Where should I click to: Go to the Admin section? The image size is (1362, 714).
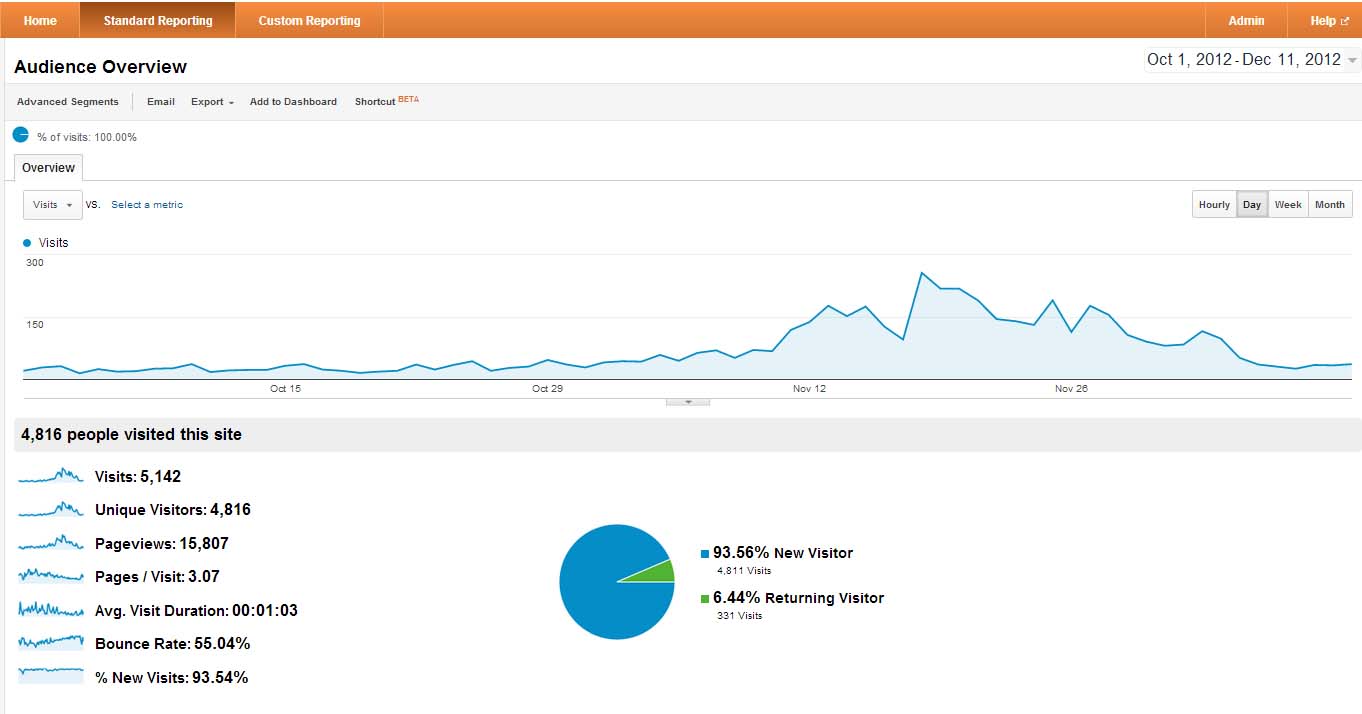(x=1246, y=20)
